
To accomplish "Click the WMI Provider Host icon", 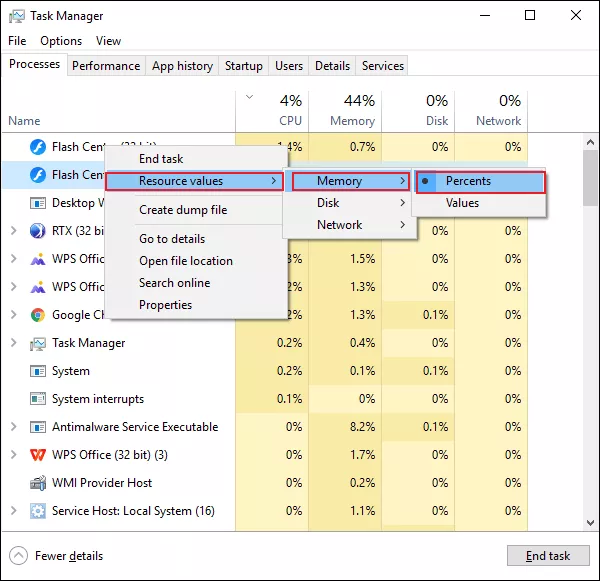I will 38,483.
